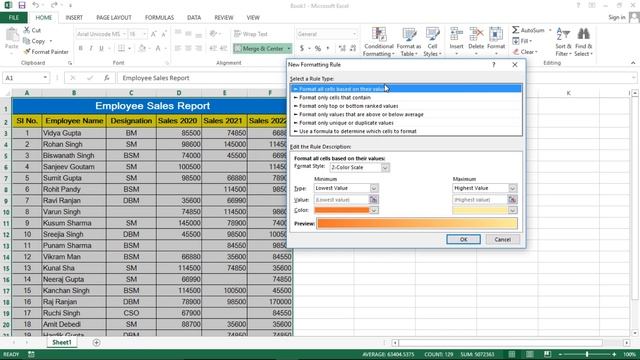Viewport: 640px width, 360px height.
Task: Click the Format Painter brush
Action: [x=27, y=51]
